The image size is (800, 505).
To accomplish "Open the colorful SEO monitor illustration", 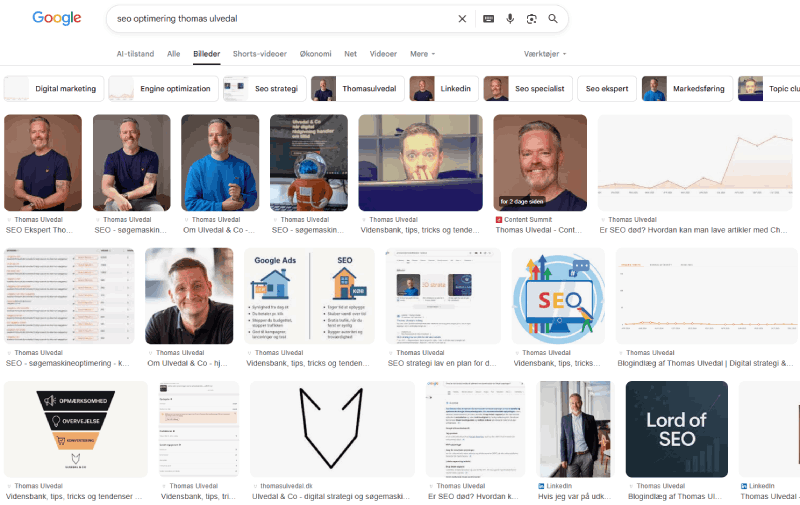I will [558, 296].
